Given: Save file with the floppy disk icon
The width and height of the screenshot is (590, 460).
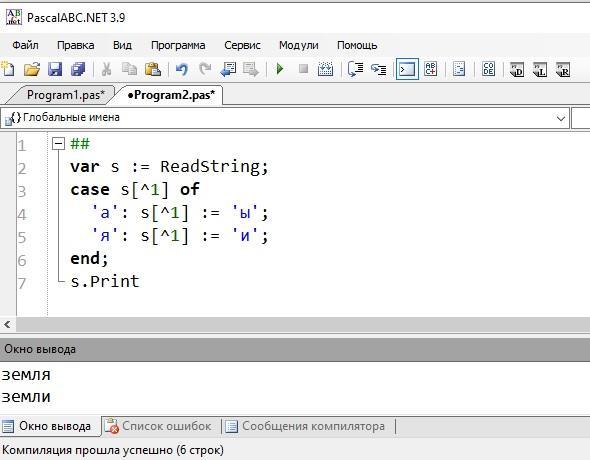Looking at the screenshot, I should click(55, 69).
